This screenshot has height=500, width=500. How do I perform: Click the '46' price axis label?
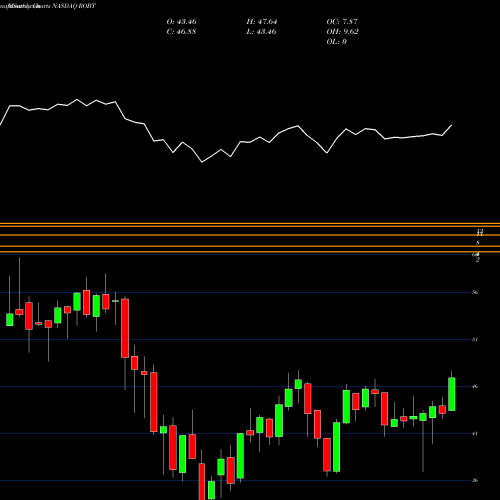tap(475, 386)
